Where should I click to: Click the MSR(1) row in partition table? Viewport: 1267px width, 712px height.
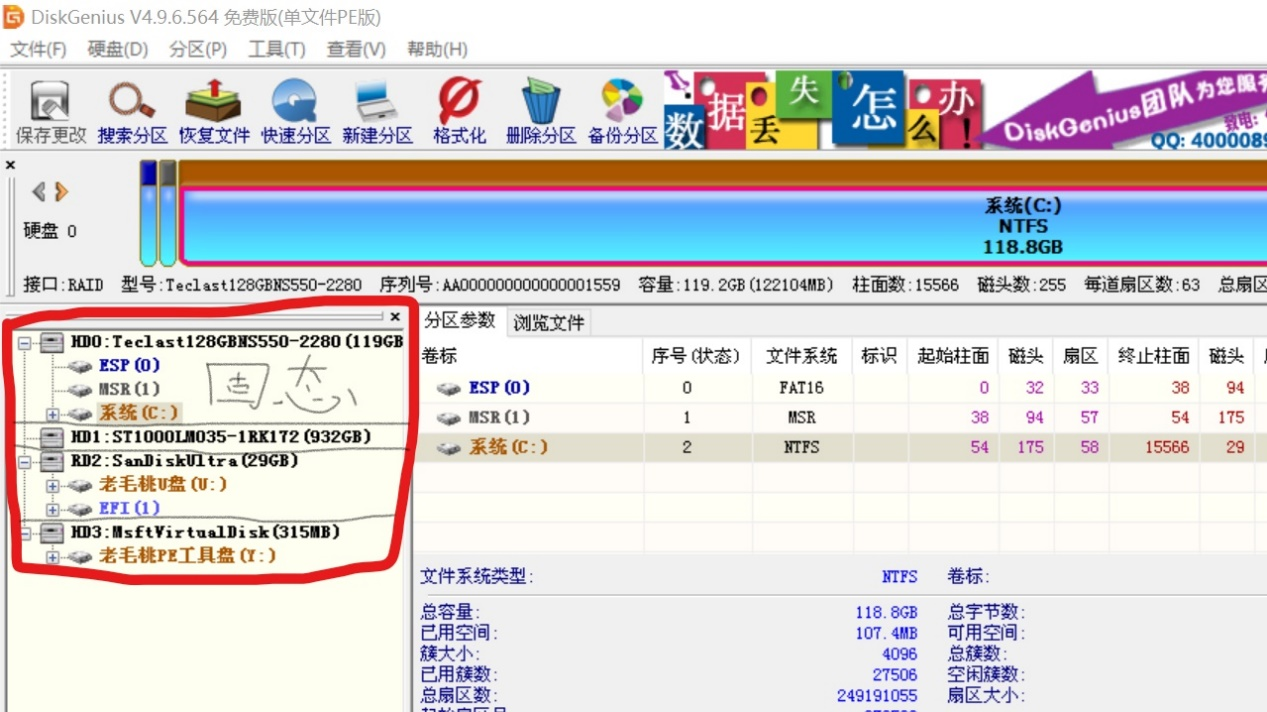pyautogui.click(x=841, y=417)
